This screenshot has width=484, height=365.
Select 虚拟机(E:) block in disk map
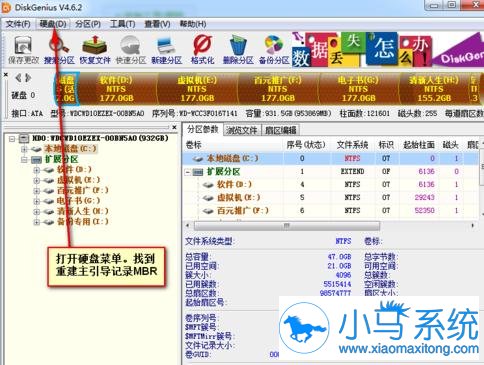[197, 89]
